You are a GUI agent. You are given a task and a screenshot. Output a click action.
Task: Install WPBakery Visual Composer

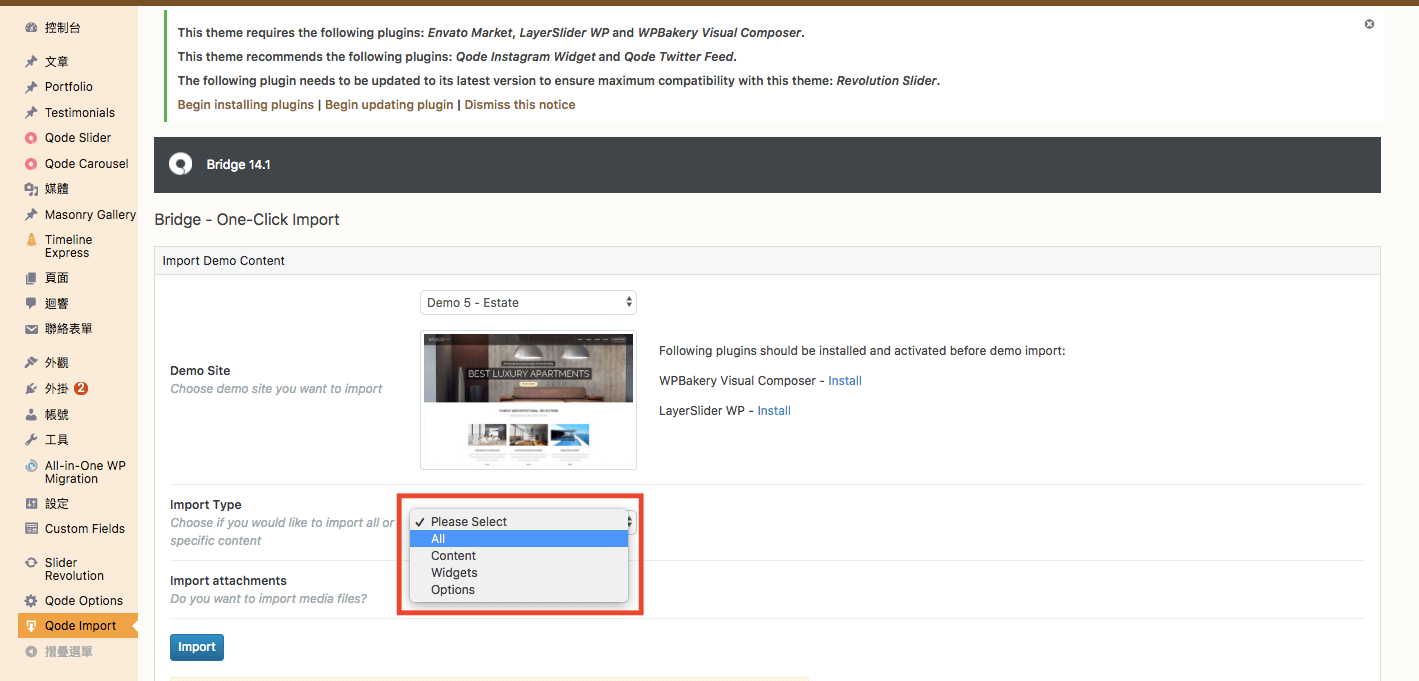pos(845,381)
